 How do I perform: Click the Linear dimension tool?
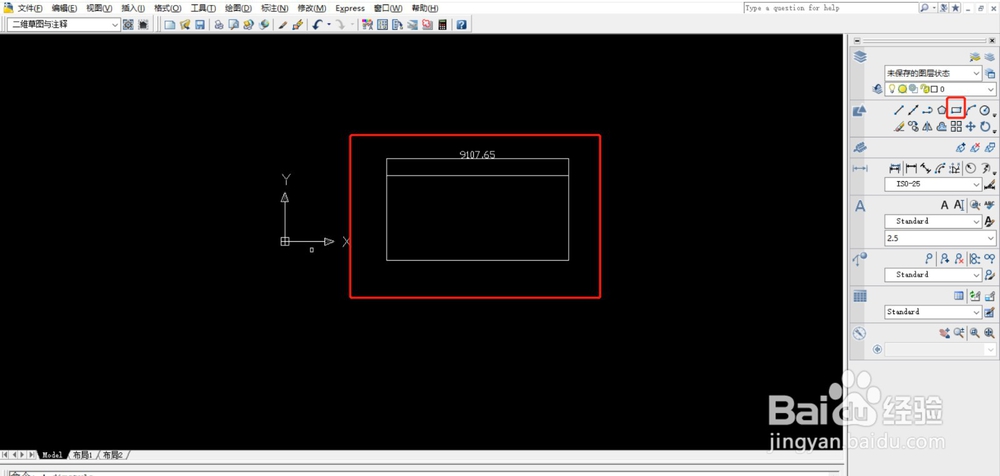[911, 168]
